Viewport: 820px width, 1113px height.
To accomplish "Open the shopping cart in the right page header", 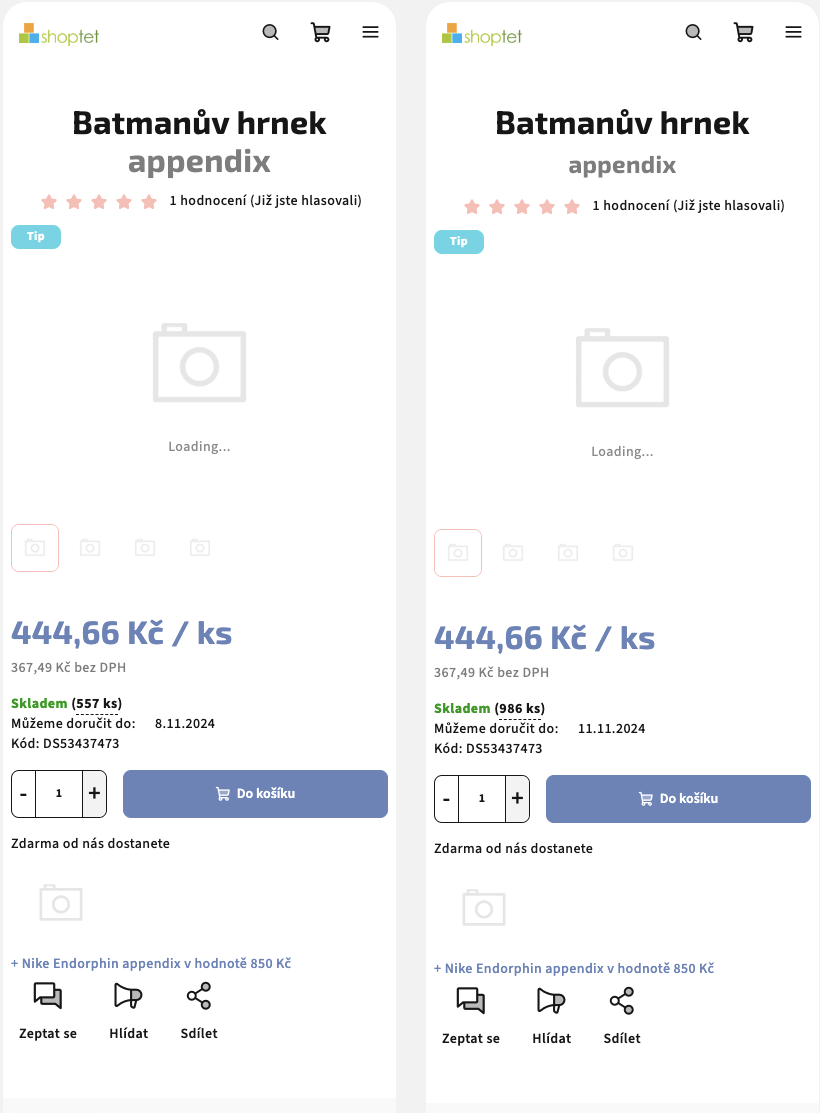I will 743,32.
